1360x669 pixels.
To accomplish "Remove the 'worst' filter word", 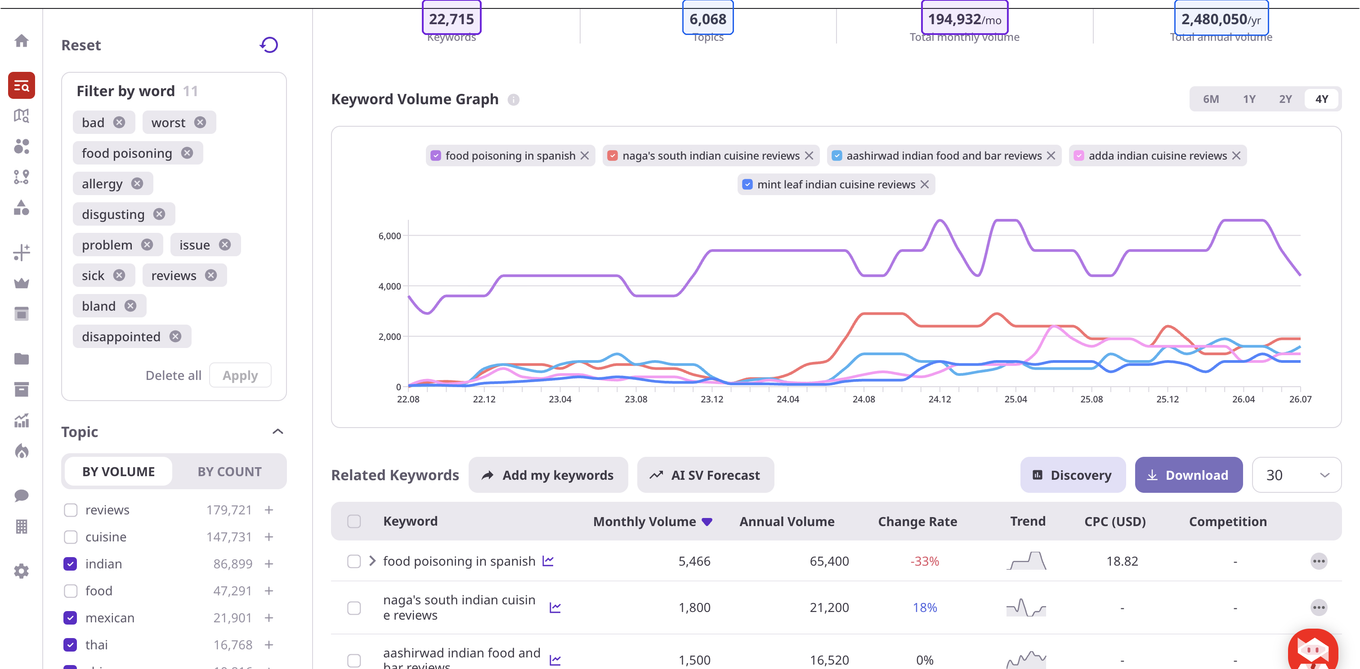I will click(x=200, y=122).
